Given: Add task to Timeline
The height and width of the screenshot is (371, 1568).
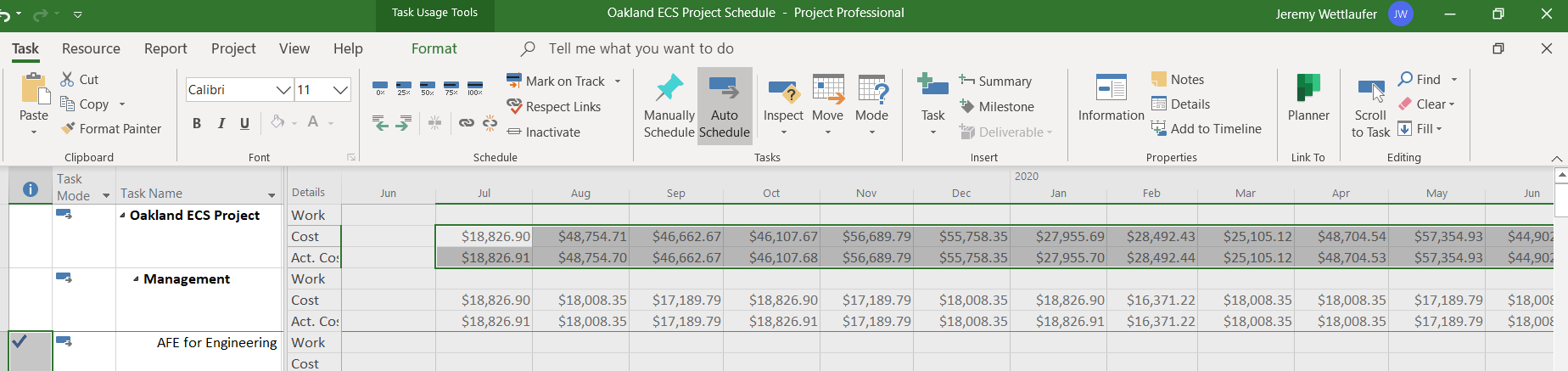Looking at the screenshot, I should coord(1207,128).
